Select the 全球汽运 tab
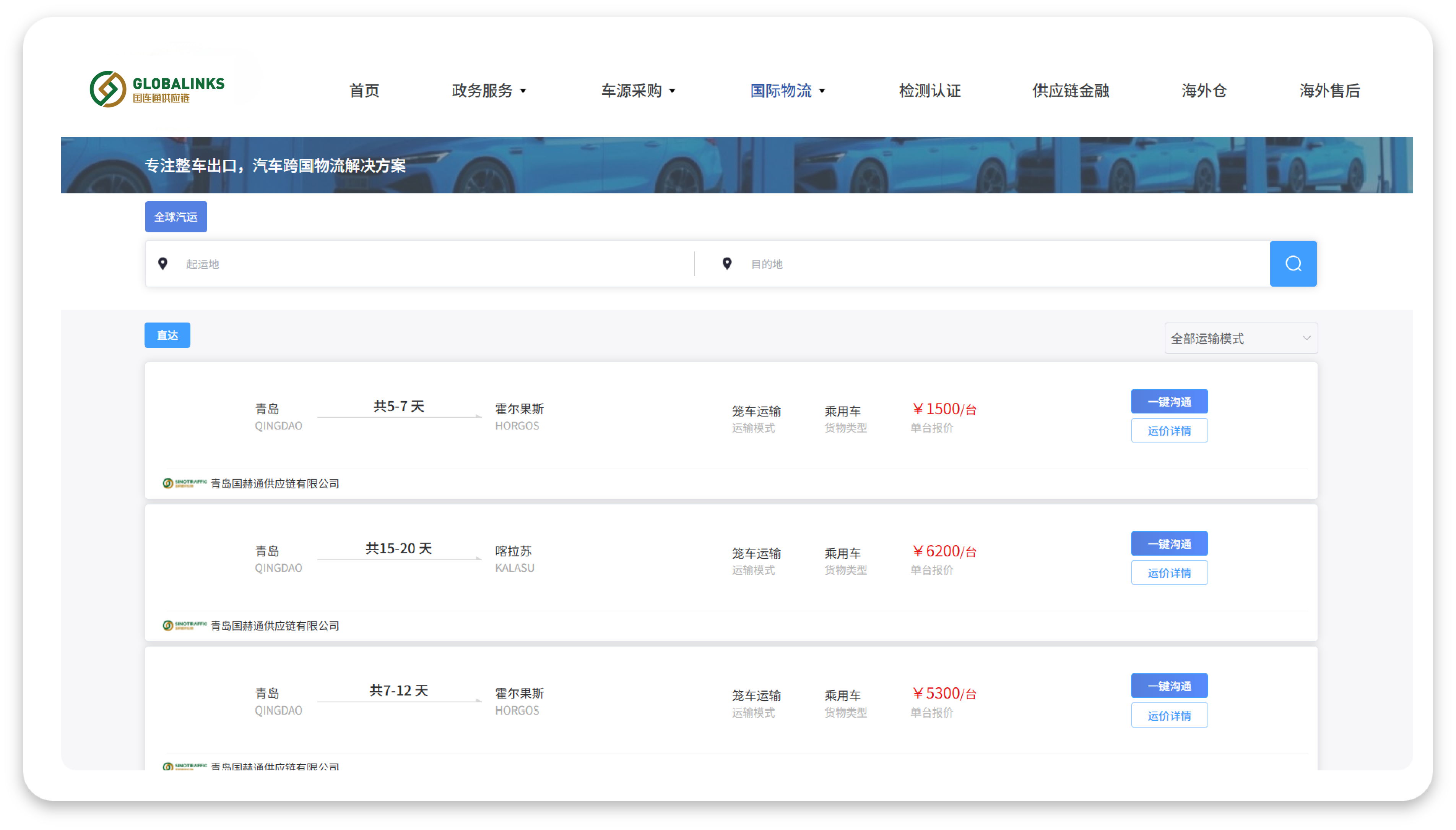The width and height of the screenshot is (1456, 830). [175, 217]
